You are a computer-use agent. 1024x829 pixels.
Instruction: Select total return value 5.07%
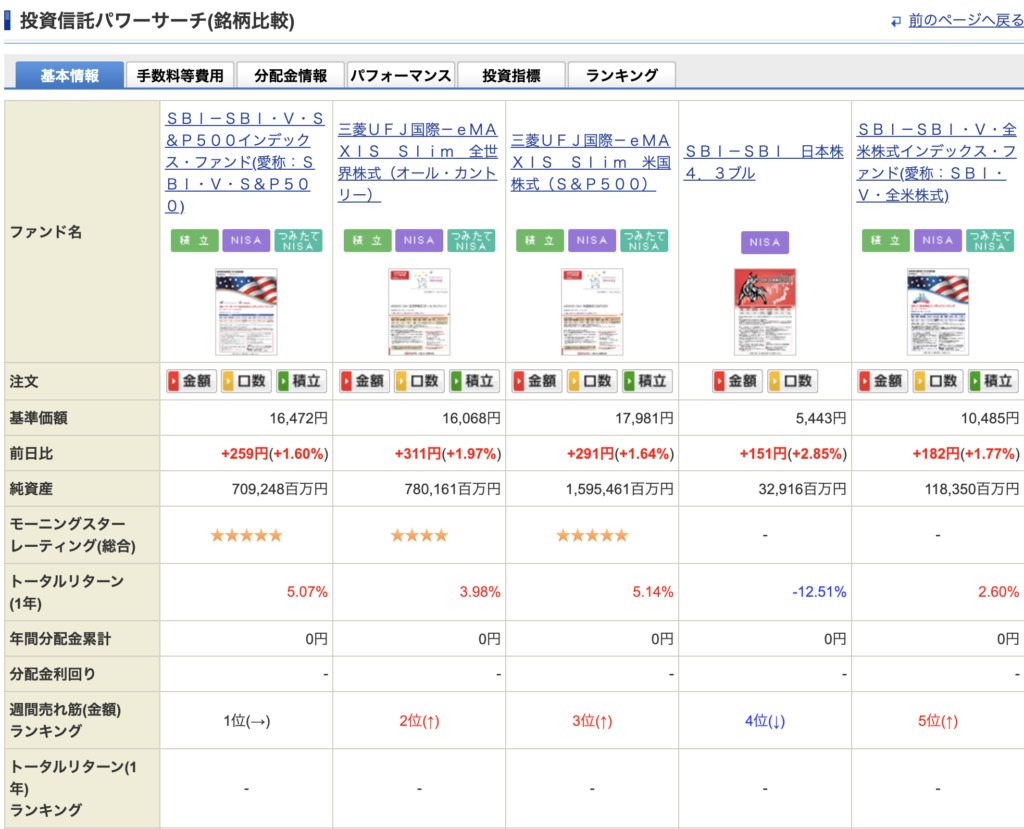point(307,592)
